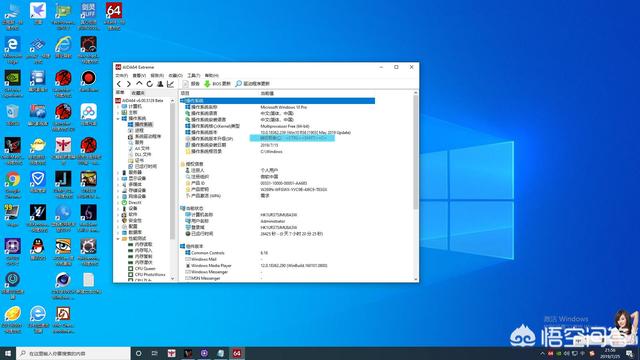Screen dimensions: 640x360
Task: Open the graph chart toolbar icon
Action: (171, 84)
